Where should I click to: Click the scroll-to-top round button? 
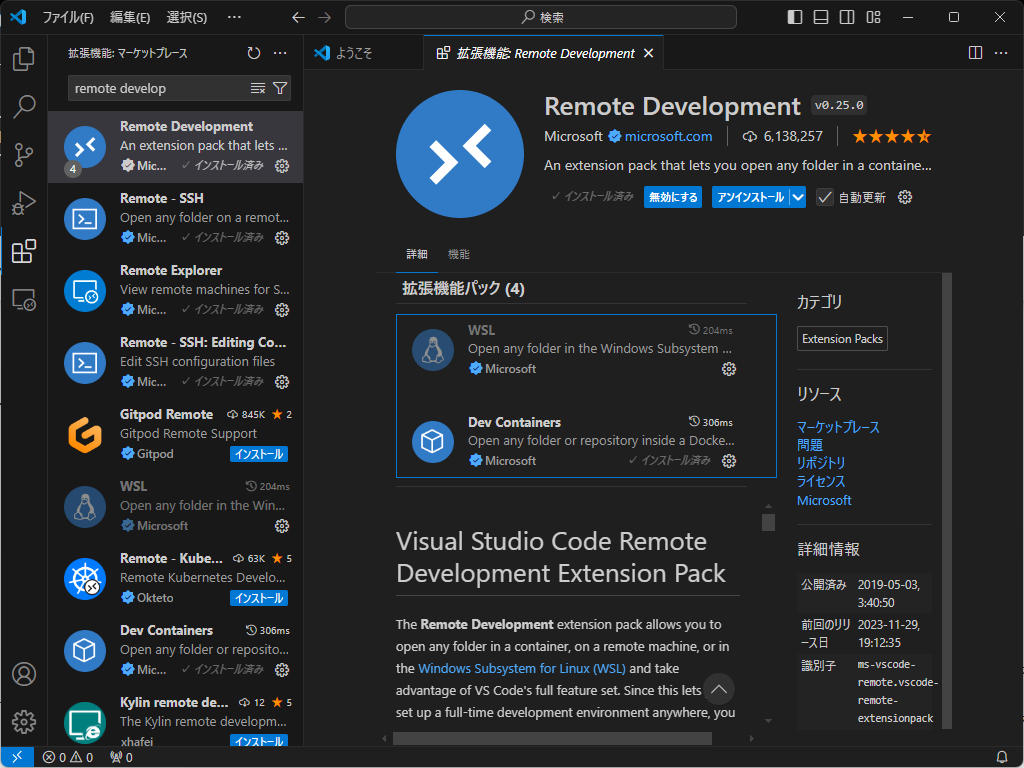point(718,689)
